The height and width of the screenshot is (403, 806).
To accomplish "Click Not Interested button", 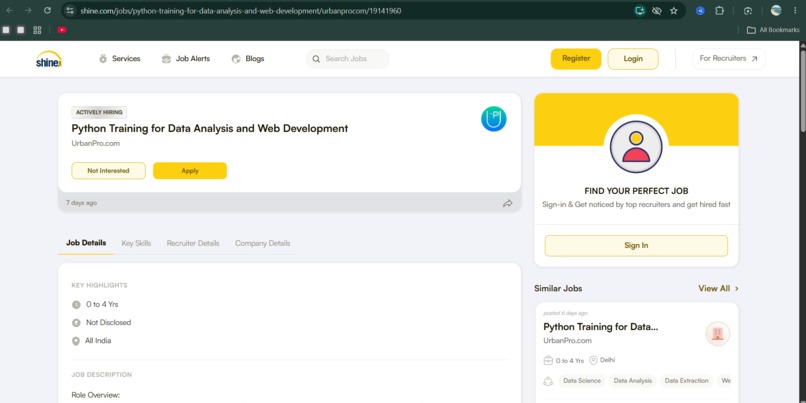I will (108, 171).
